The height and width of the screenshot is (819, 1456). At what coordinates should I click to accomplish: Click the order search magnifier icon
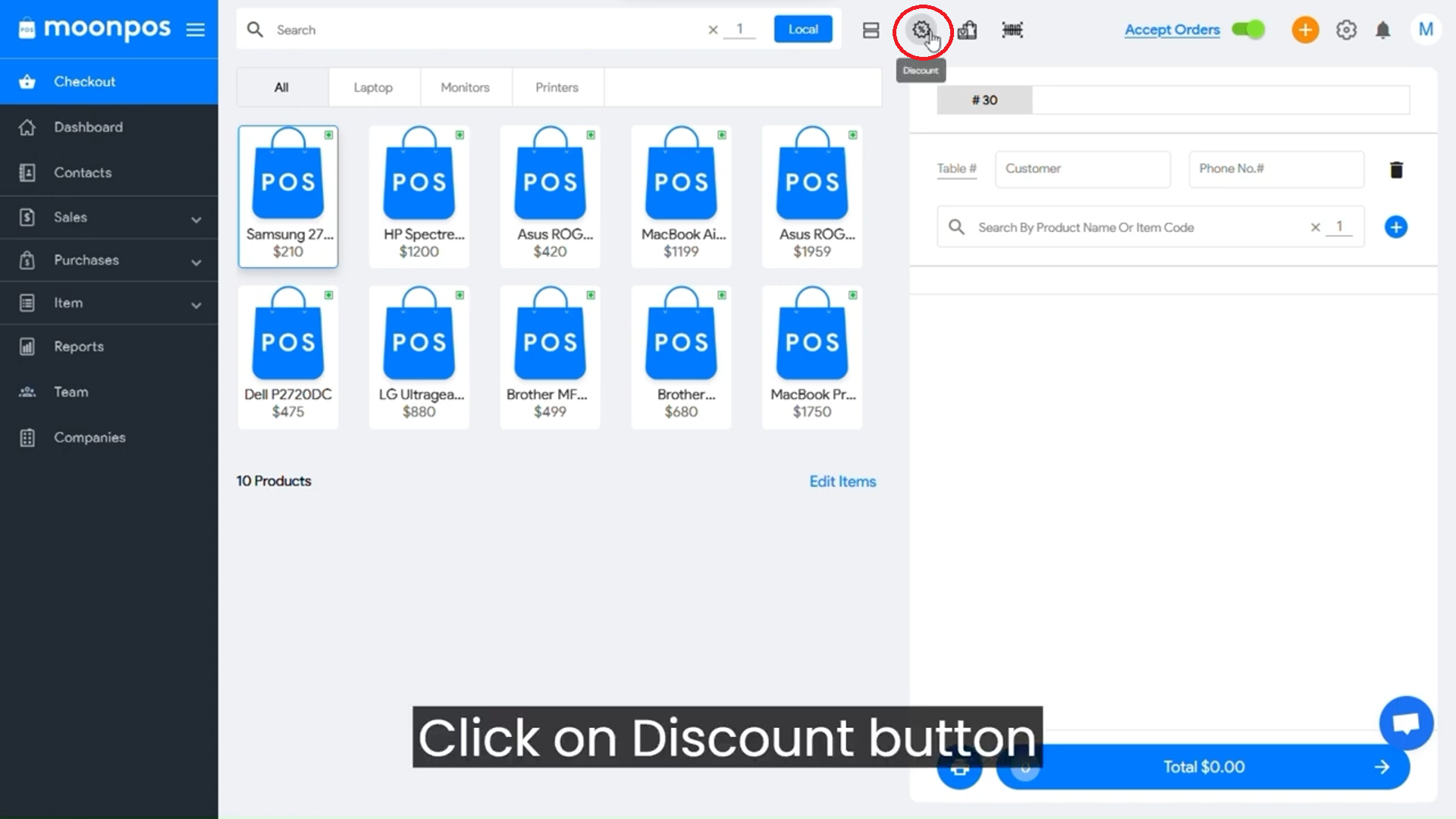[957, 227]
